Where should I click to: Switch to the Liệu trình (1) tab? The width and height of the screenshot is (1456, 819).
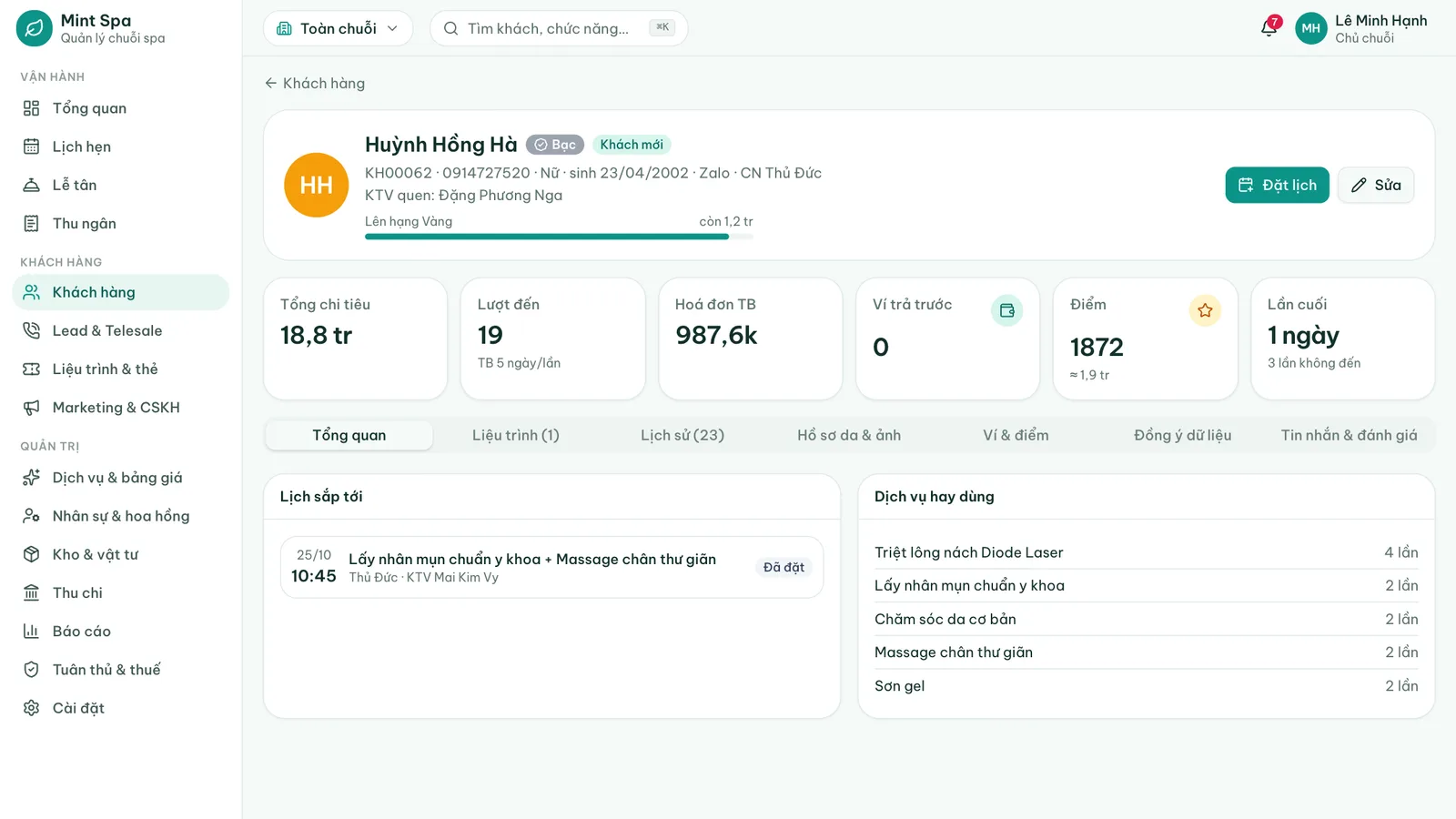coord(516,435)
